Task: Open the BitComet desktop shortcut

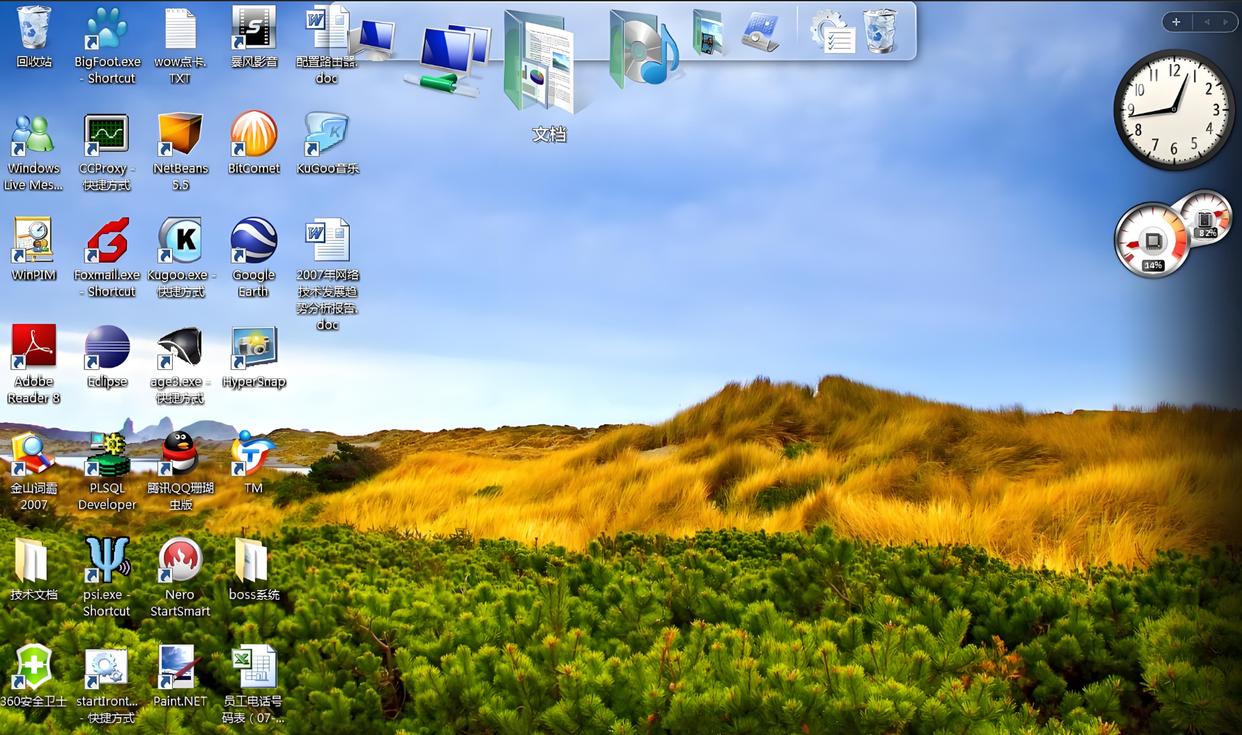Action: 254,135
